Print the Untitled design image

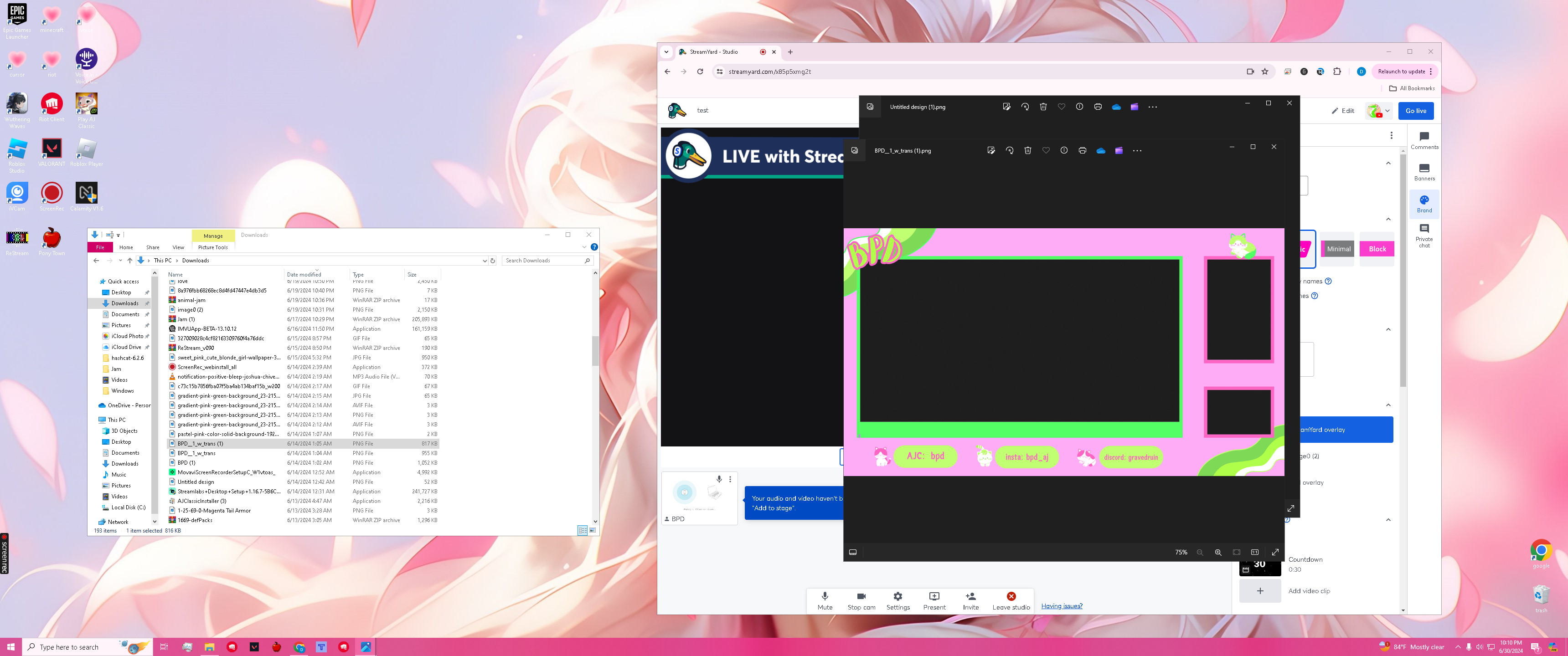coord(1098,107)
